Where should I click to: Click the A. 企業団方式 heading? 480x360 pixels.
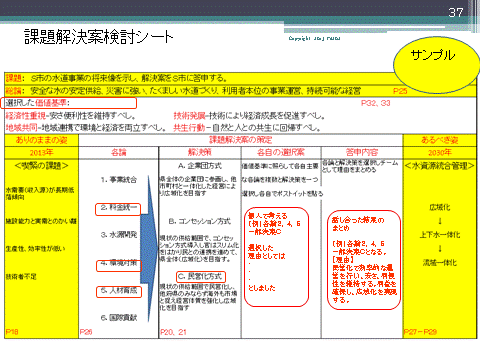tap(200, 166)
